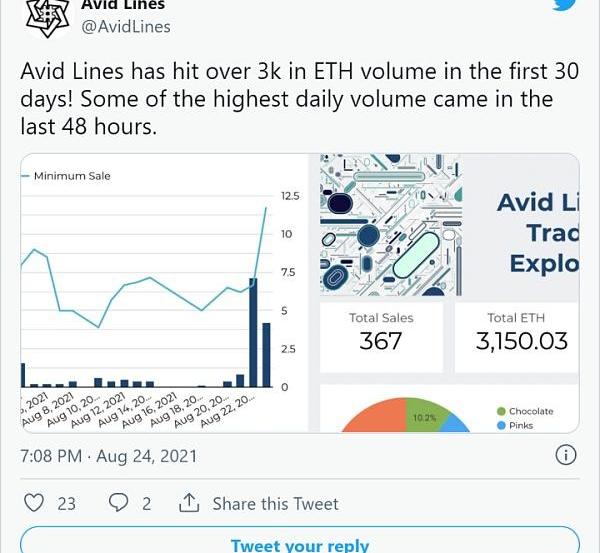Click the share upload arrow icon

point(189,503)
